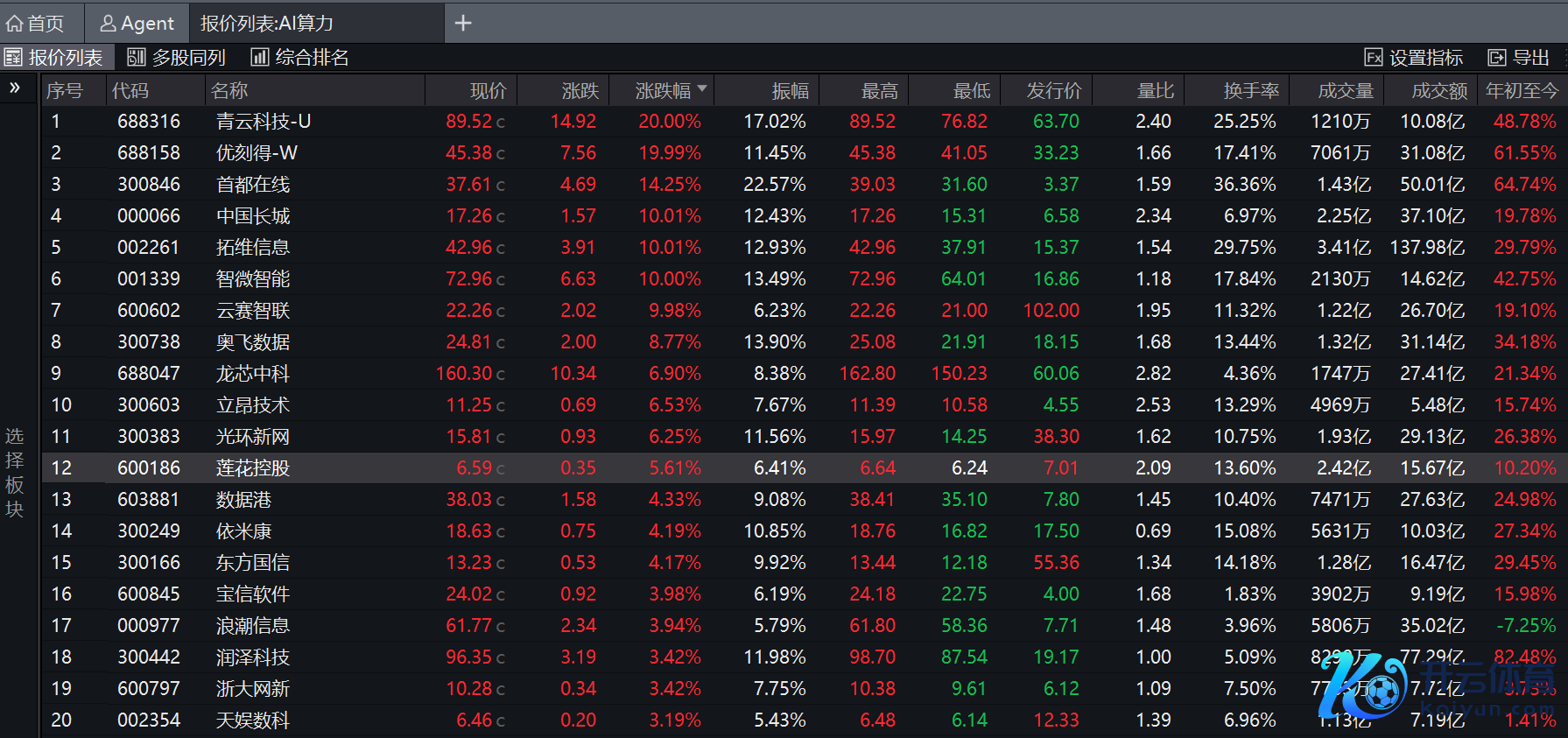Click the 设置指标 Fx icon

(x=1374, y=58)
